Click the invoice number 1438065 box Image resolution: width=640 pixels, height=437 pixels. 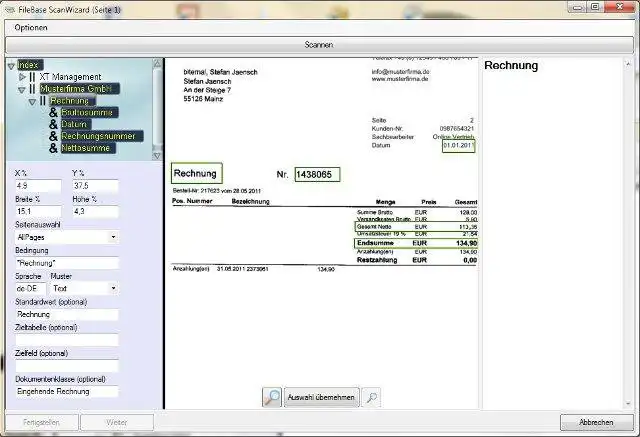(317, 175)
